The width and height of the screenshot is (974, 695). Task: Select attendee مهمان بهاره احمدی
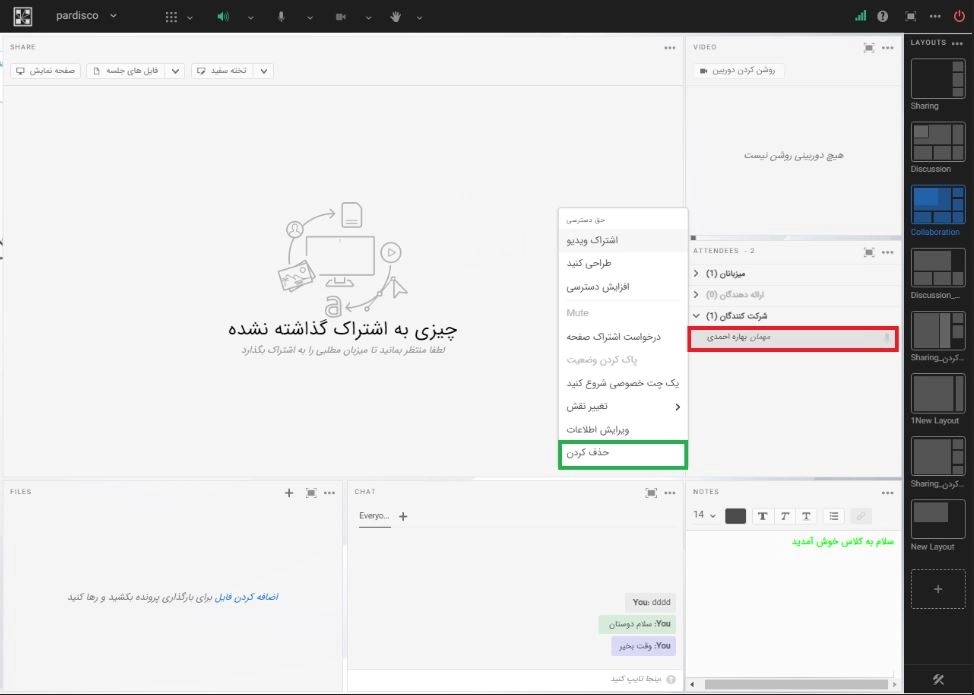coord(793,338)
